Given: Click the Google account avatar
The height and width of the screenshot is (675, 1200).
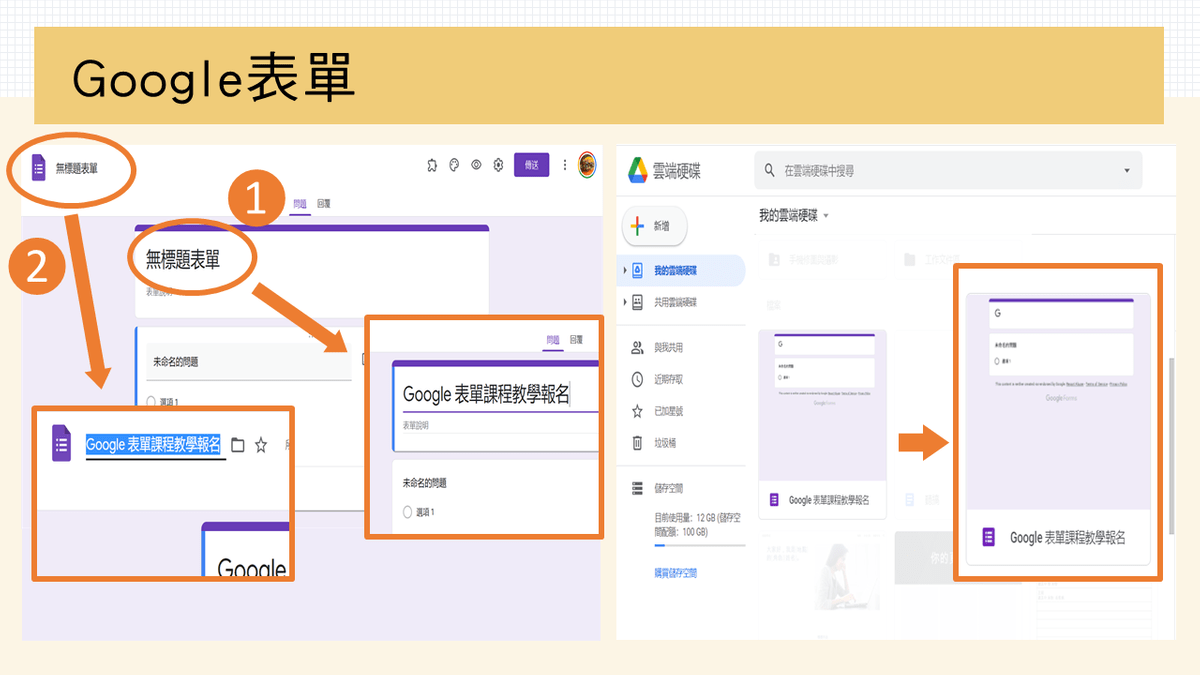Looking at the screenshot, I should click(587, 164).
